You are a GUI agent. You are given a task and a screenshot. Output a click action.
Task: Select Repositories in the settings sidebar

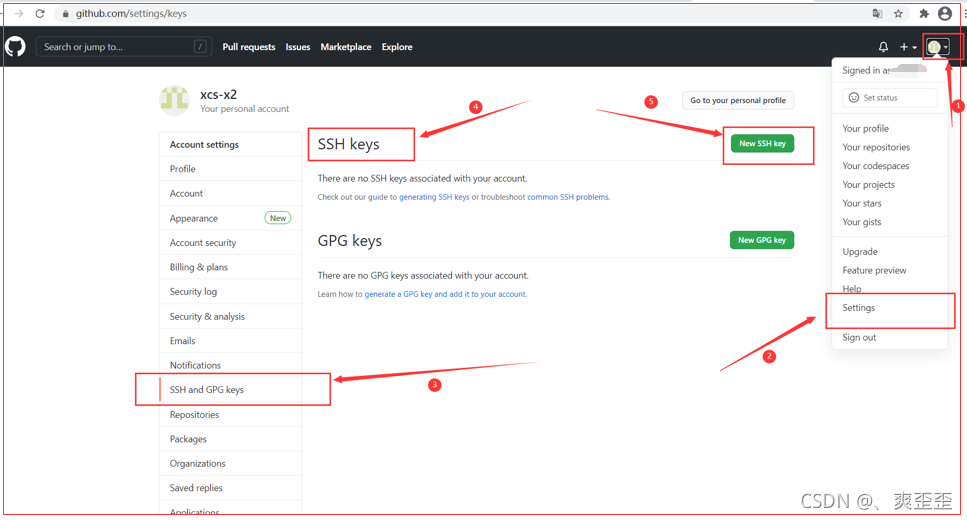[230, 415]
